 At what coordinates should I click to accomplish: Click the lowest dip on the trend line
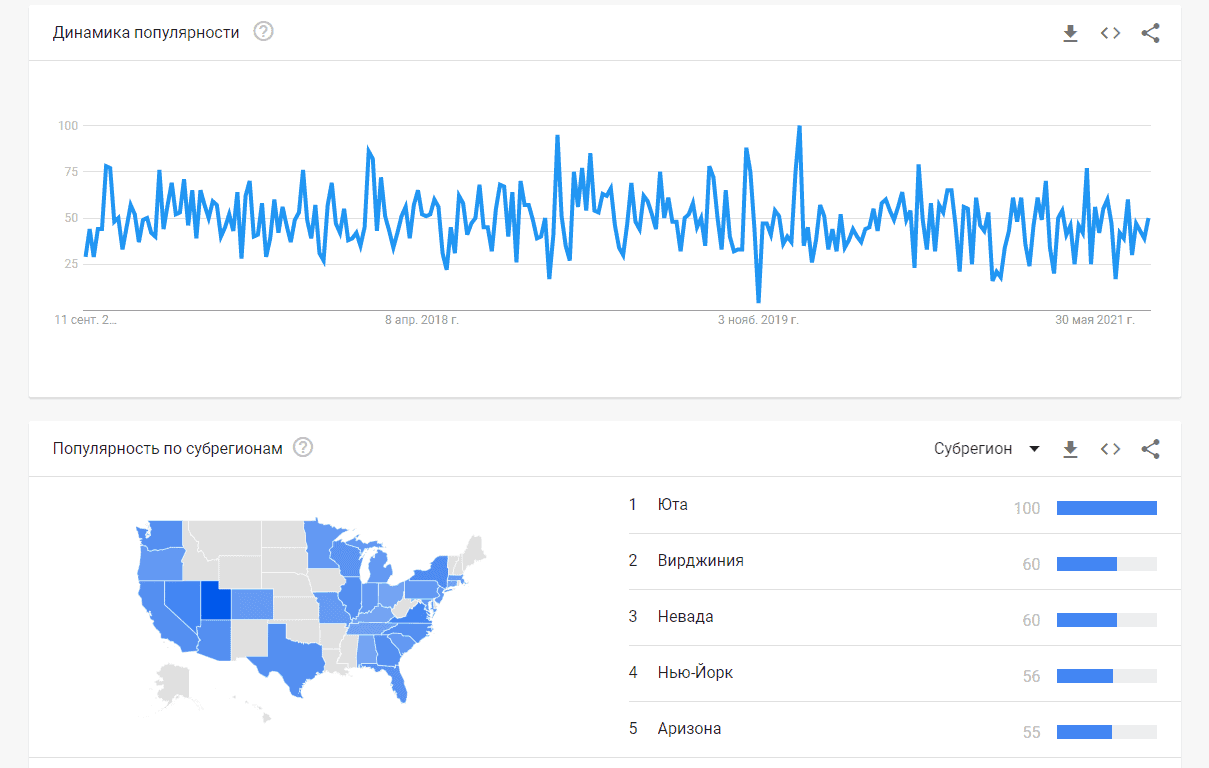[x=758, y=301]
